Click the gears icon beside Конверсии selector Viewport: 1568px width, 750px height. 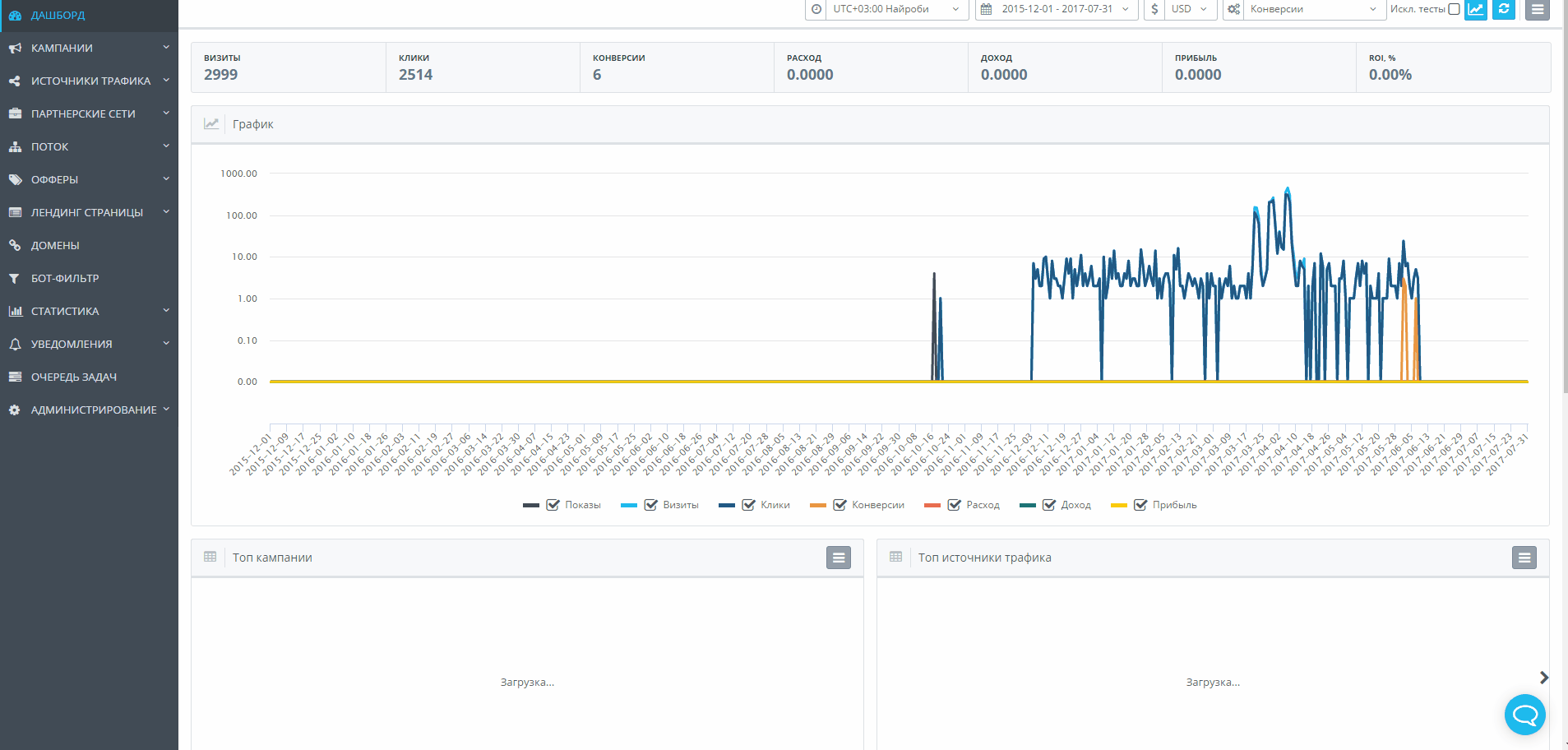coord(1233,9)
